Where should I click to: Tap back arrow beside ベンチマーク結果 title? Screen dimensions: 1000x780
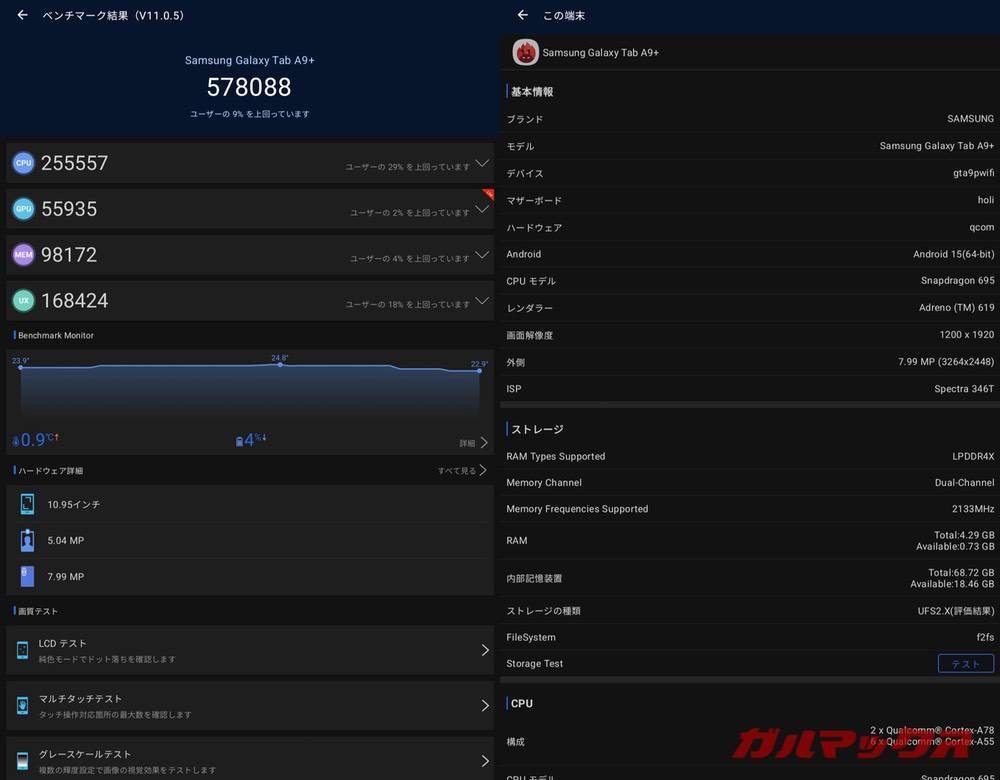(22, 15)
